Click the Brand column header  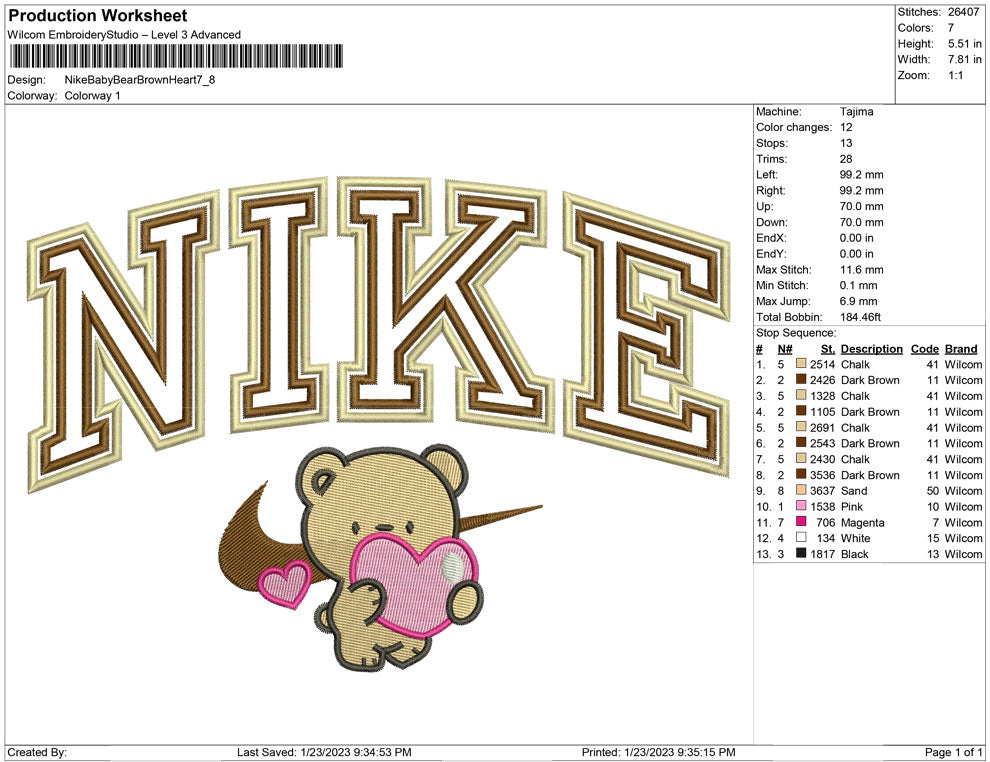pyautogui.click(x=961, y=349)
